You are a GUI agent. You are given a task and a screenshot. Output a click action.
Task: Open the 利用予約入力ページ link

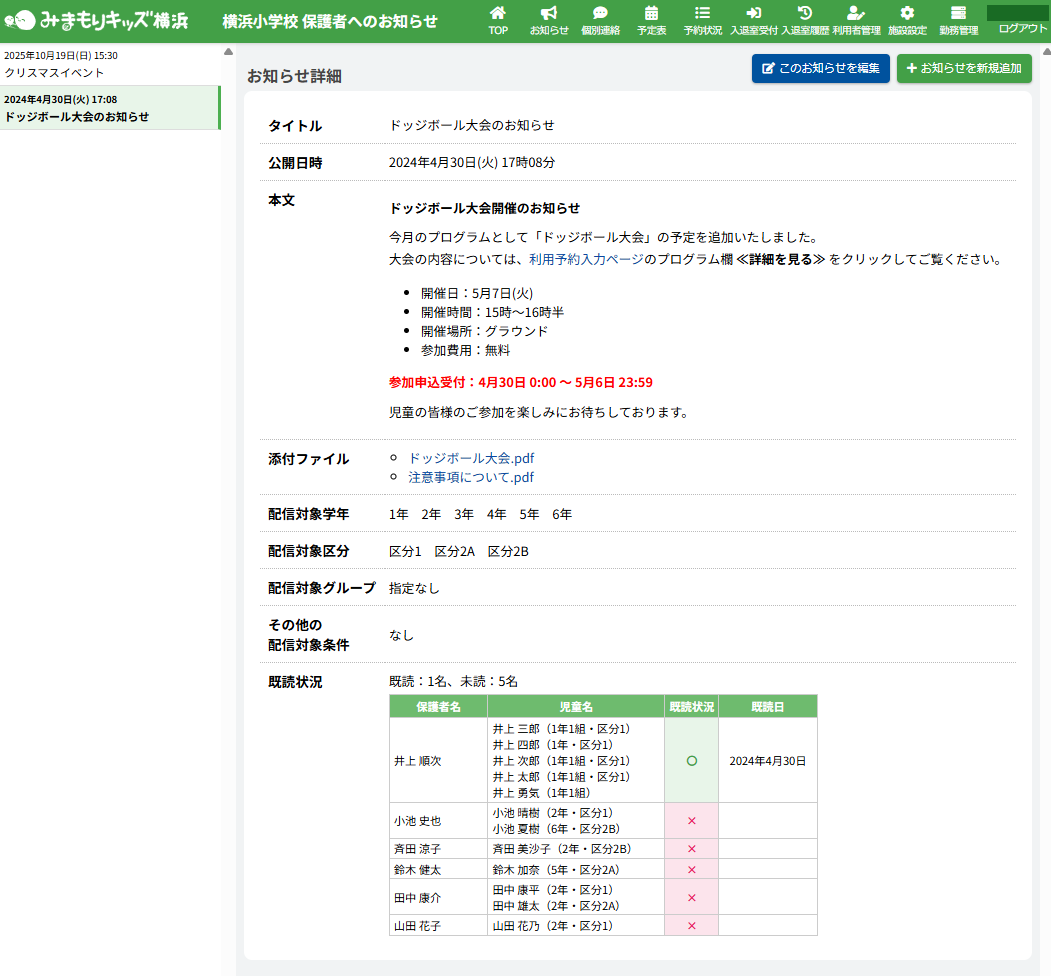click(x=586, y=259)
